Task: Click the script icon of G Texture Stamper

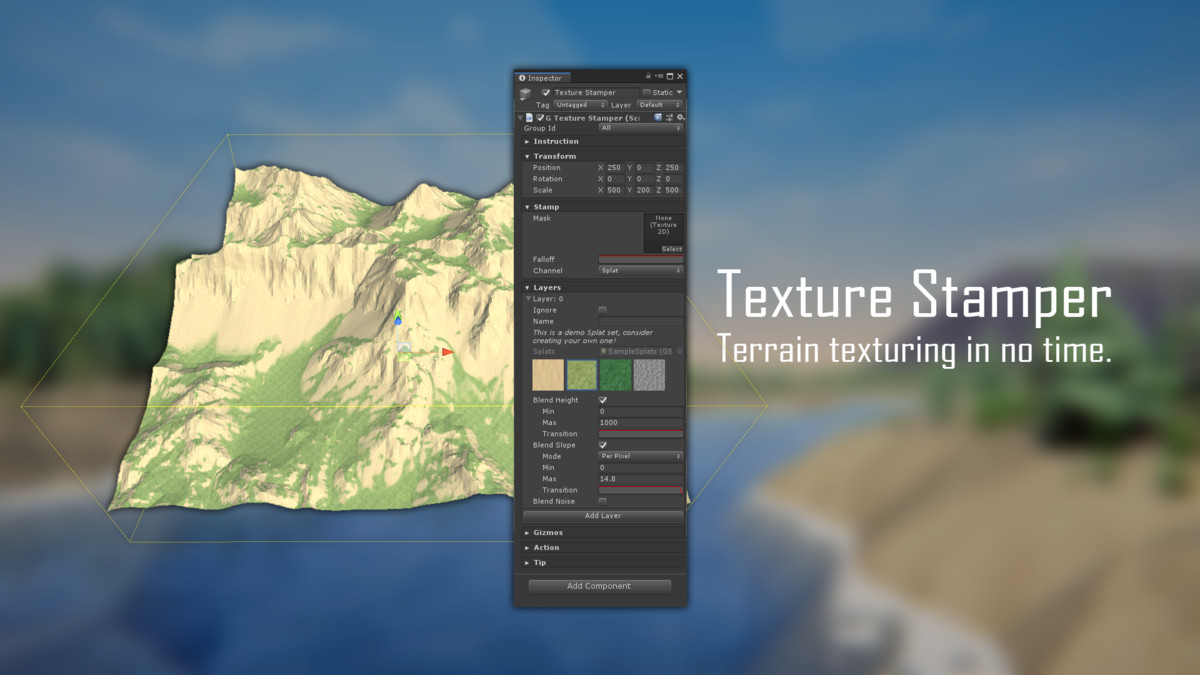Action: (x=529, y=117)
